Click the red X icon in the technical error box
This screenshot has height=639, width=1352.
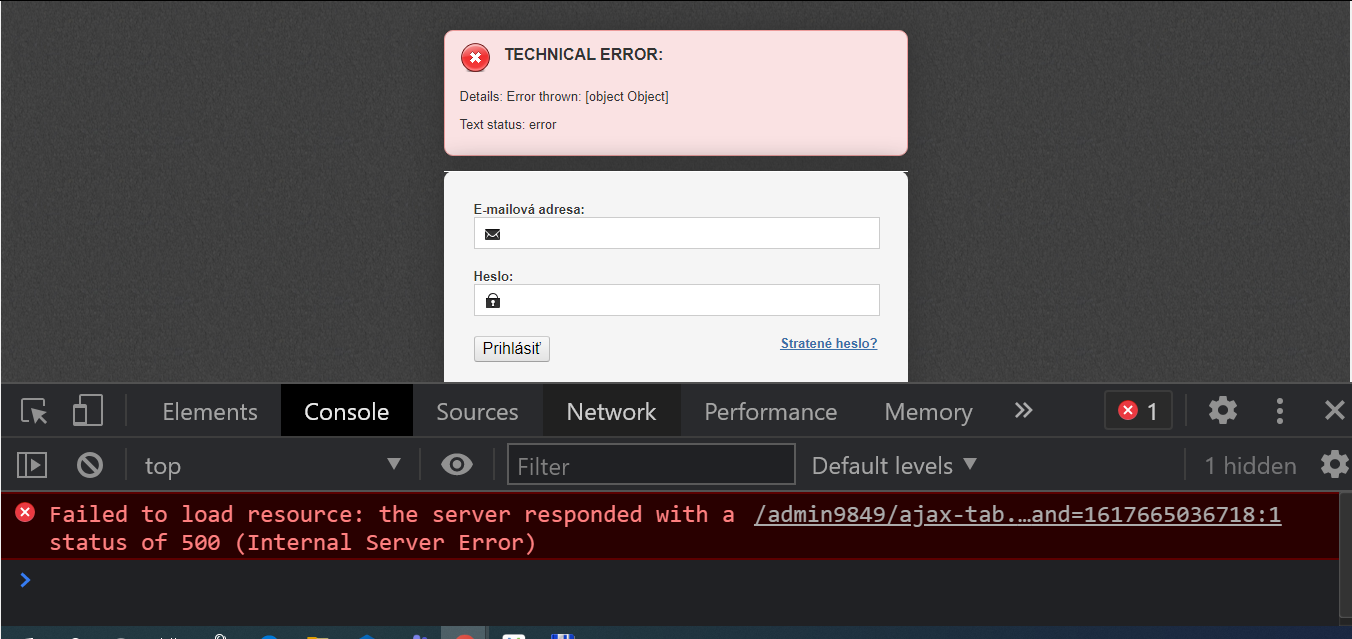point(475,58)
